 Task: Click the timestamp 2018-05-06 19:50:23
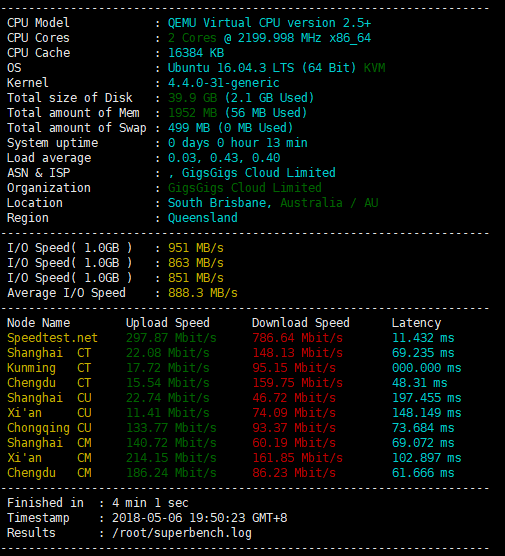[179, 518]
